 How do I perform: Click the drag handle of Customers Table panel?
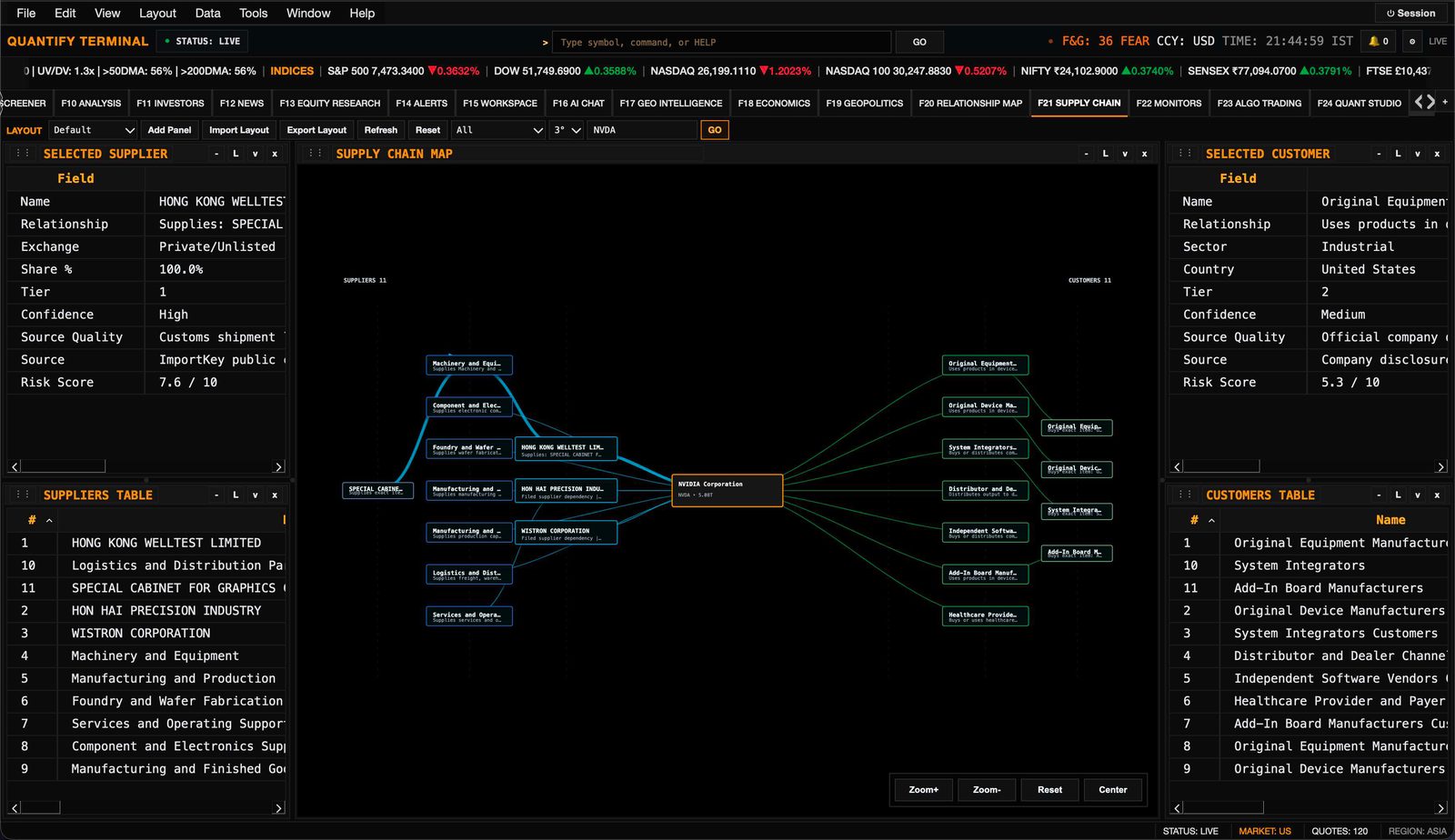[1185, 495]
